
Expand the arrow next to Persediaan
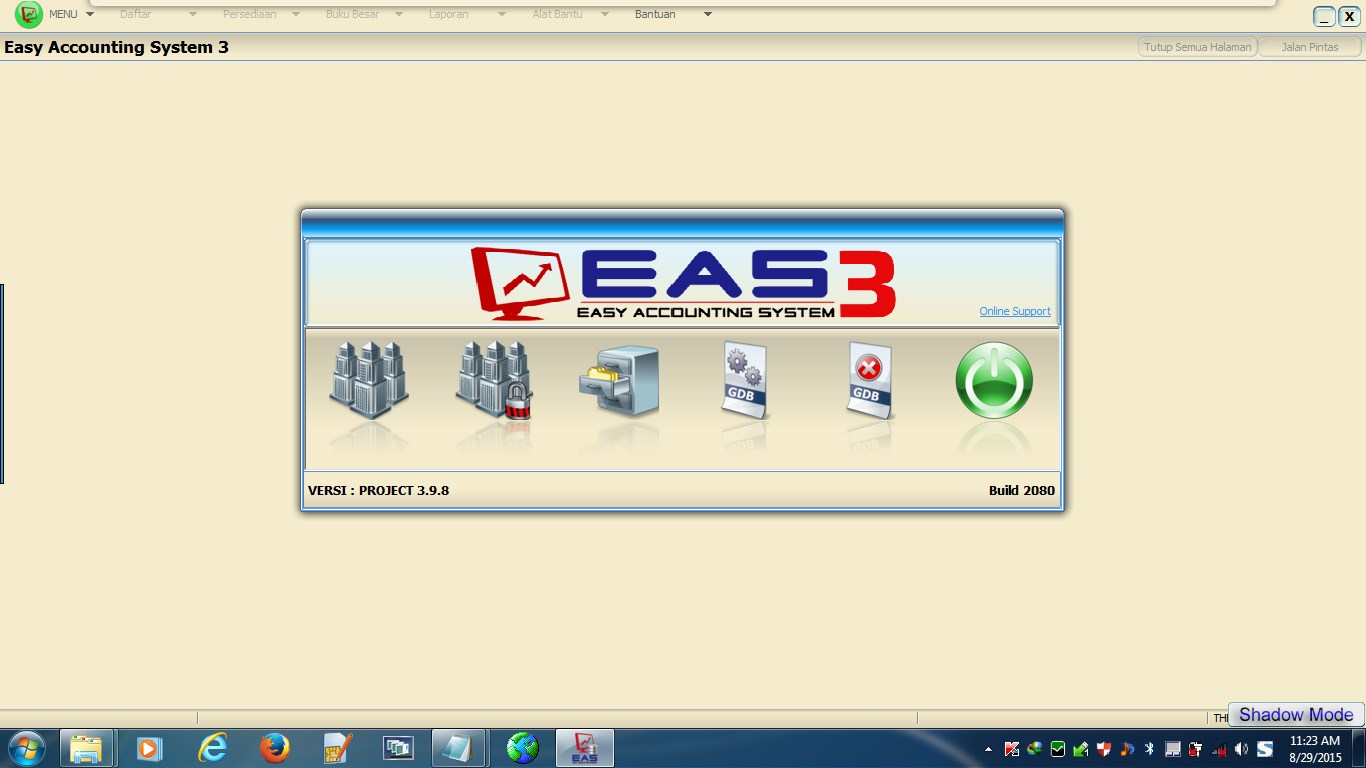(296, 14)
